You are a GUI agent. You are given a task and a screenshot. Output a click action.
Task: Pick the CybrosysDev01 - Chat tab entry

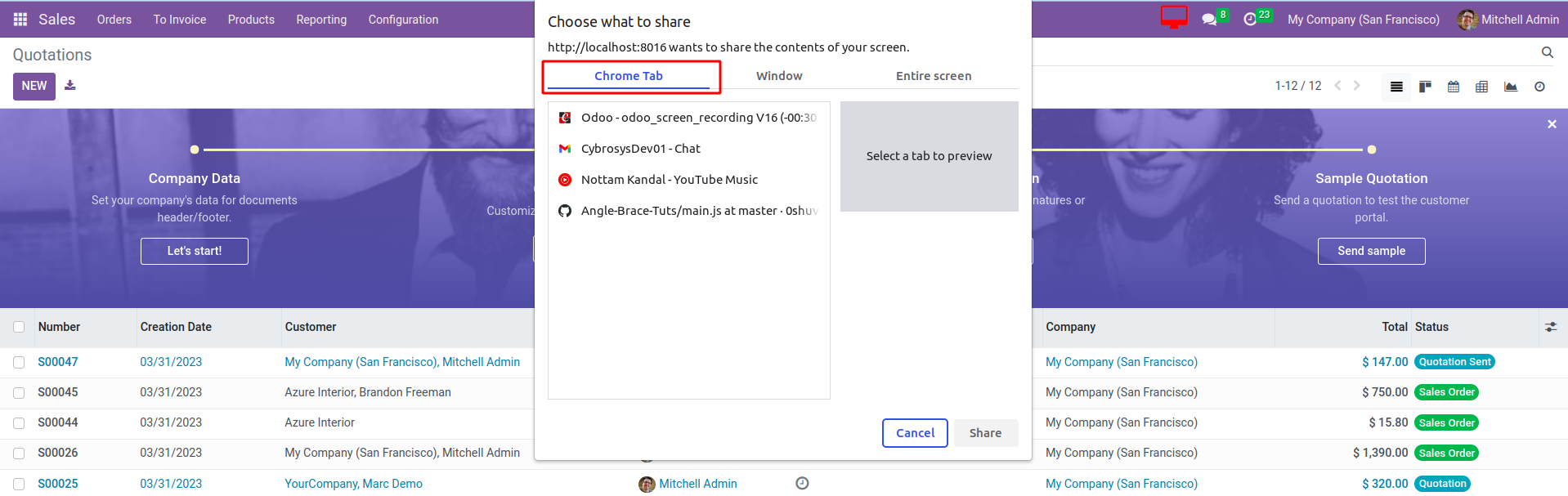pos(640,149)
